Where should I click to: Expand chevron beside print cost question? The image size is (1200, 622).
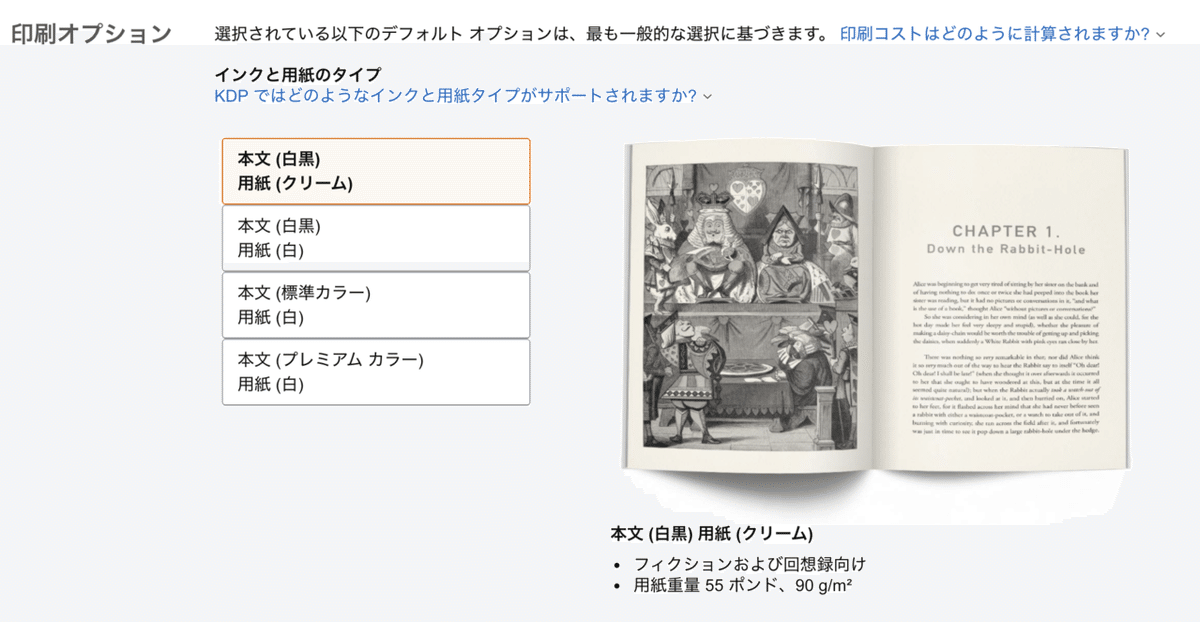1160,34
